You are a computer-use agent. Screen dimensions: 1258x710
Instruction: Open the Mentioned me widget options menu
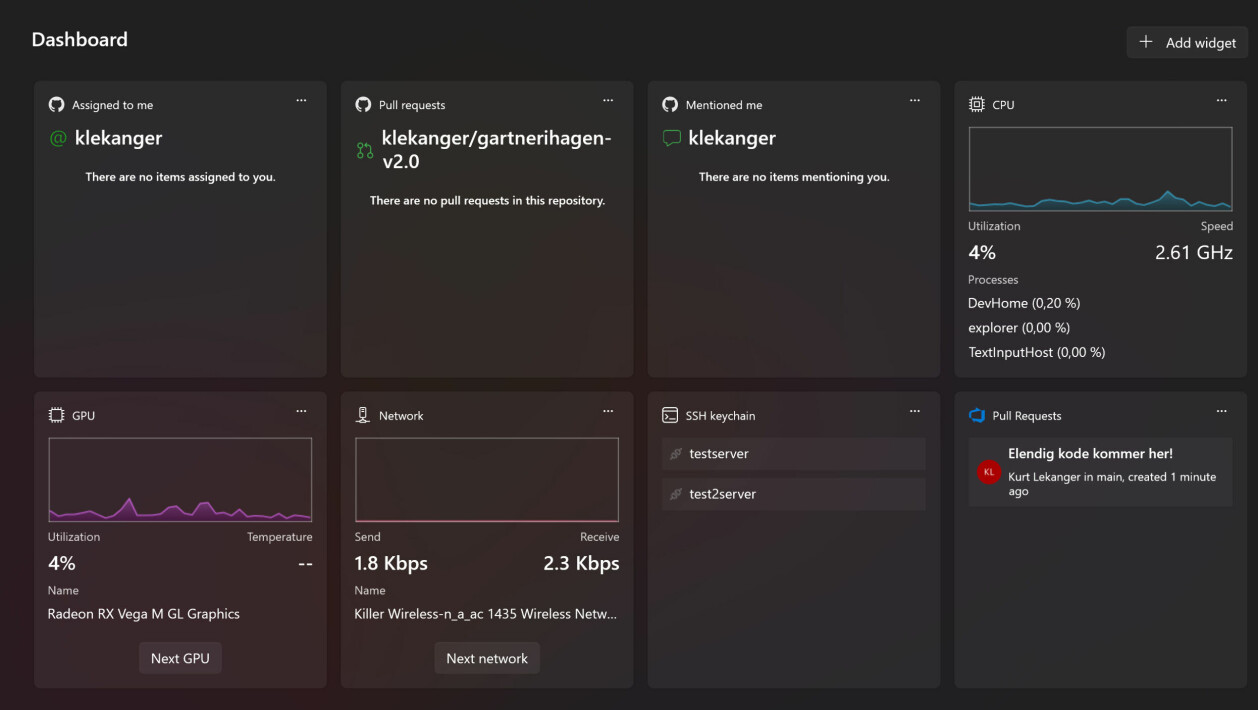915,101
